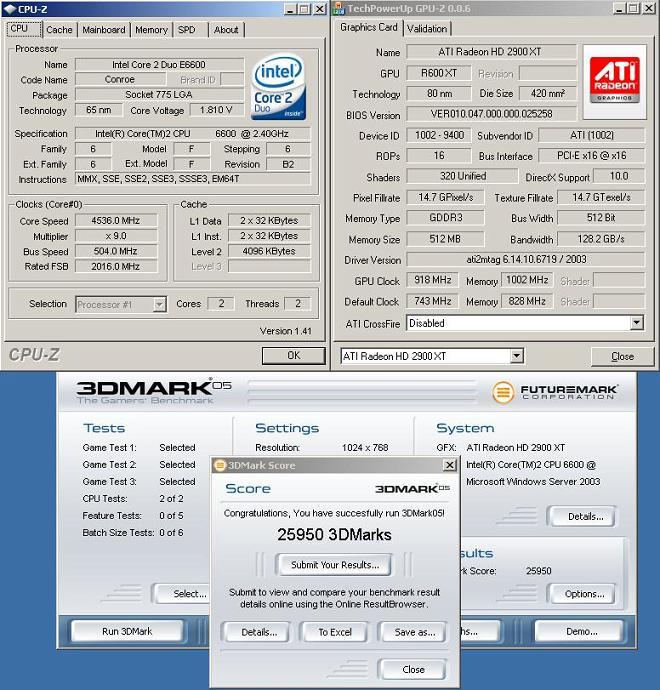Open the About tab in CPU-Z
The height and width of the screenshot is (690, 660).
pos(226,30)
